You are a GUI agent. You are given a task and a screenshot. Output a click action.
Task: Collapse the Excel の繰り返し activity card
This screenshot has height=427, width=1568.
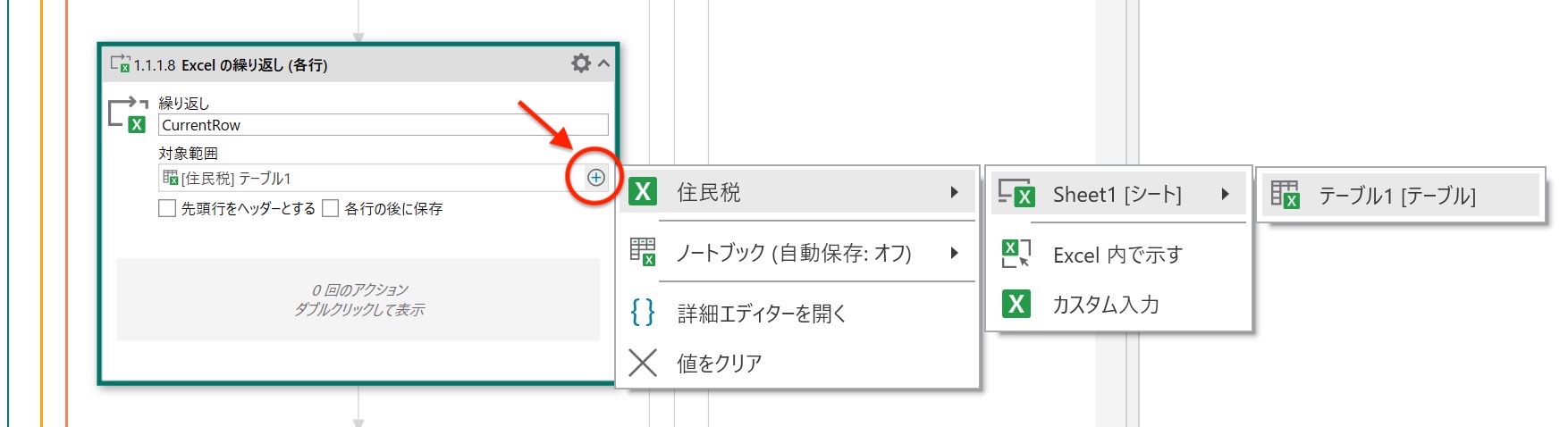[x=604, y=63]
